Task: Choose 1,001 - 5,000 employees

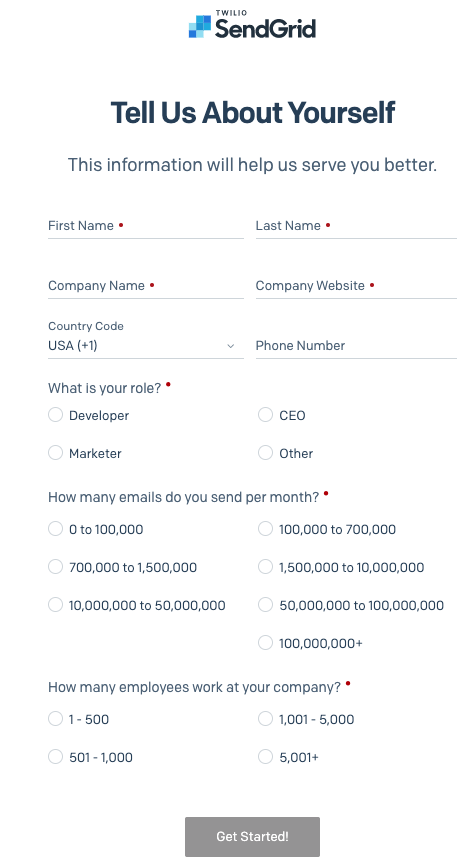Action: (x=266, y=719)
